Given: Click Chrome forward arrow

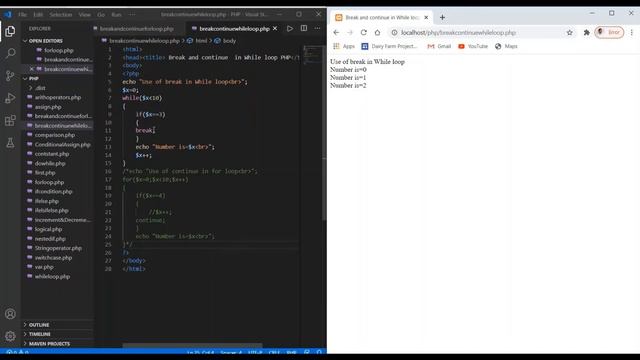Looking at the screenshot, I should tap(350, 32).
